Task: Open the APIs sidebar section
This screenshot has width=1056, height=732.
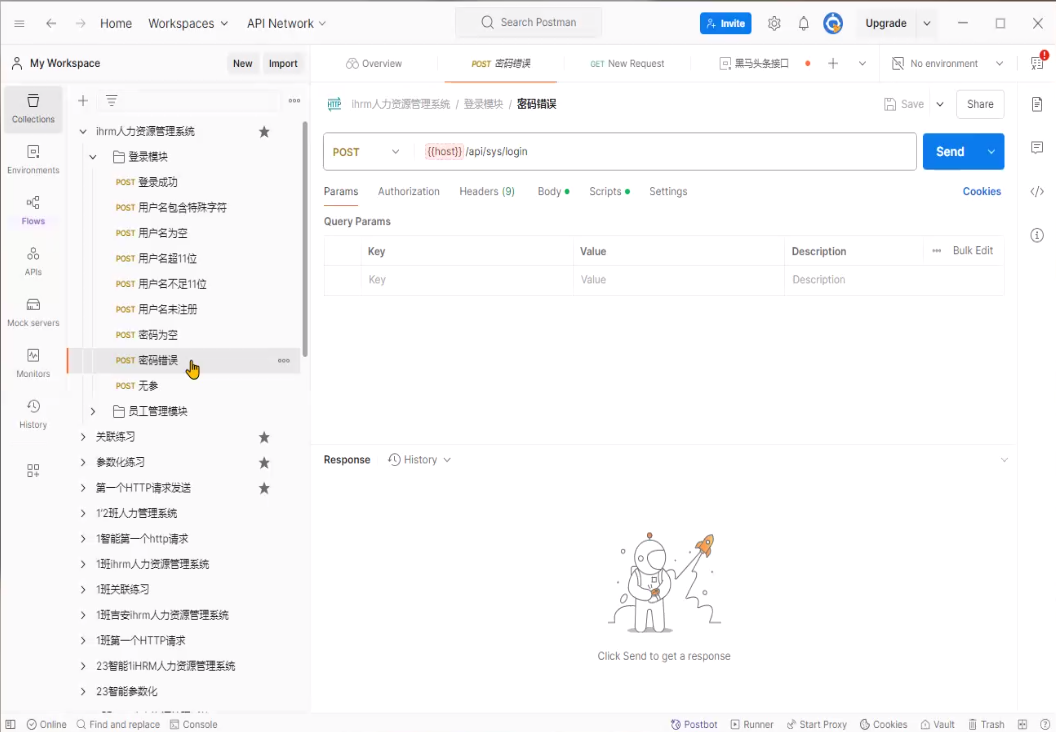Action: (x=33, y=261)
